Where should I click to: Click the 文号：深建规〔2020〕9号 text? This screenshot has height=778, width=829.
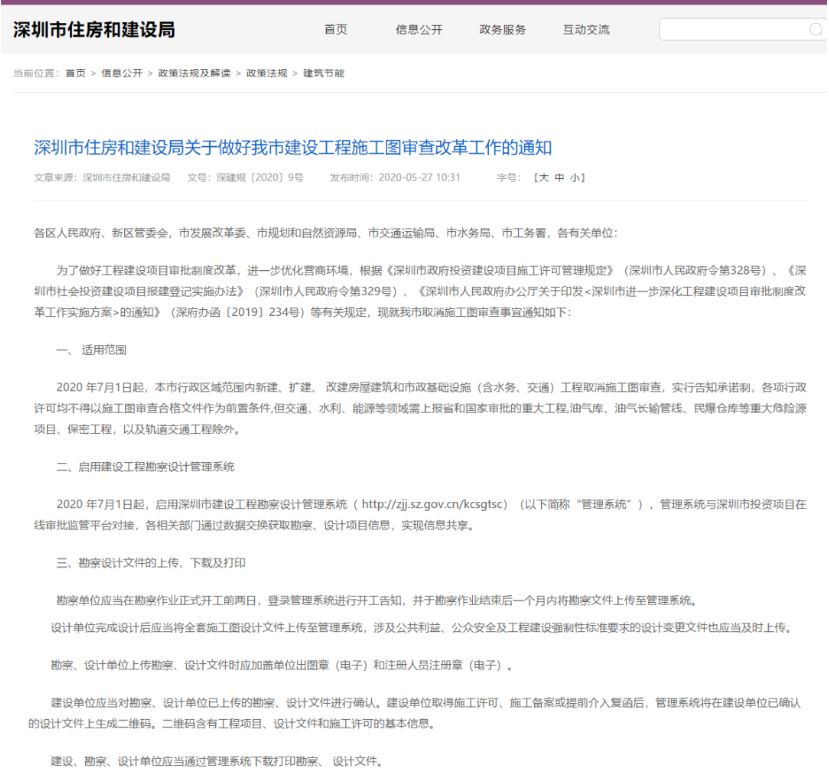(245, 178)
